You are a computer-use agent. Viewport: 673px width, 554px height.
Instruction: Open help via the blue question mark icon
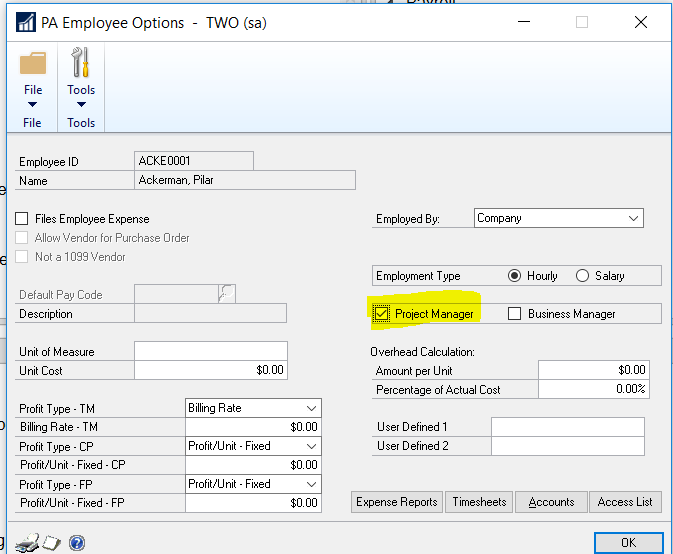[77, 543]
